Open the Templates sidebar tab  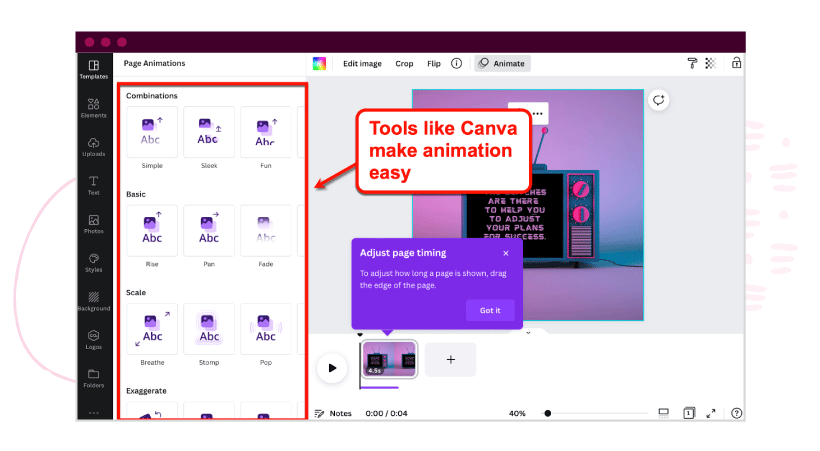(x=93, y=69)
